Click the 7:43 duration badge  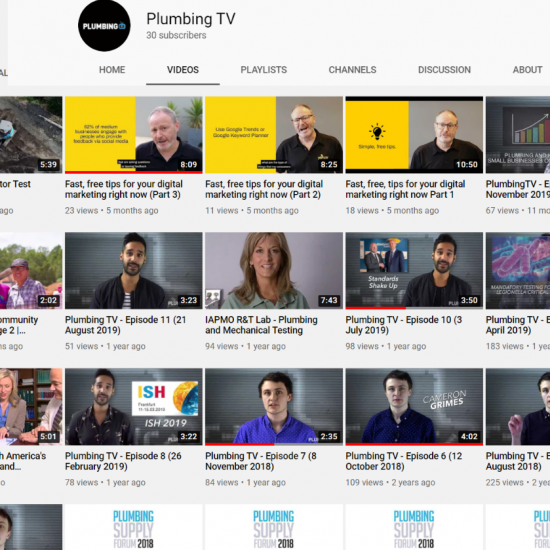tap(329, 300)
